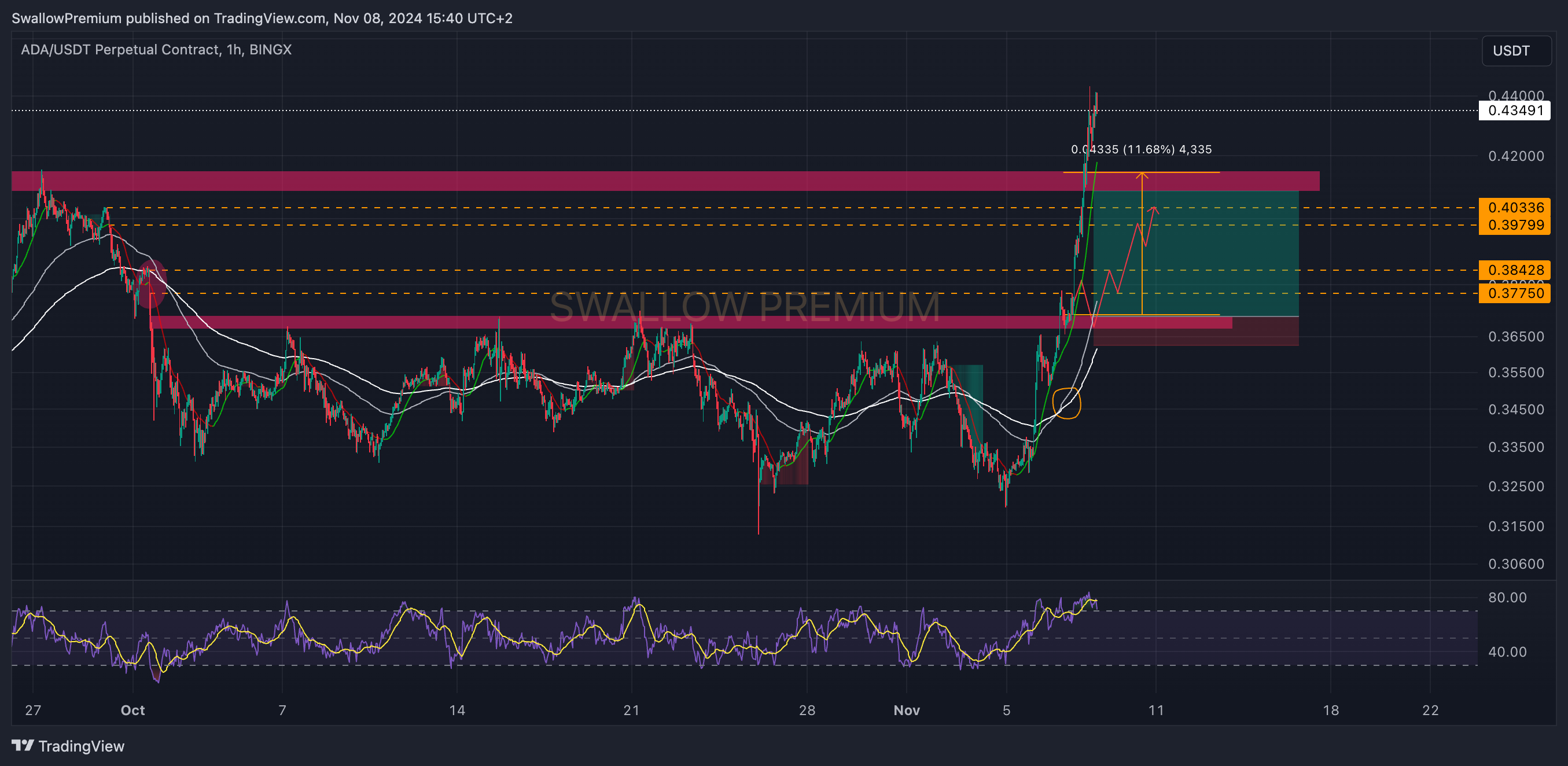The image size is (1568, 766).
Task: Click the ADA/USDT Perpetual Contract title
Action: pos(156,50)
